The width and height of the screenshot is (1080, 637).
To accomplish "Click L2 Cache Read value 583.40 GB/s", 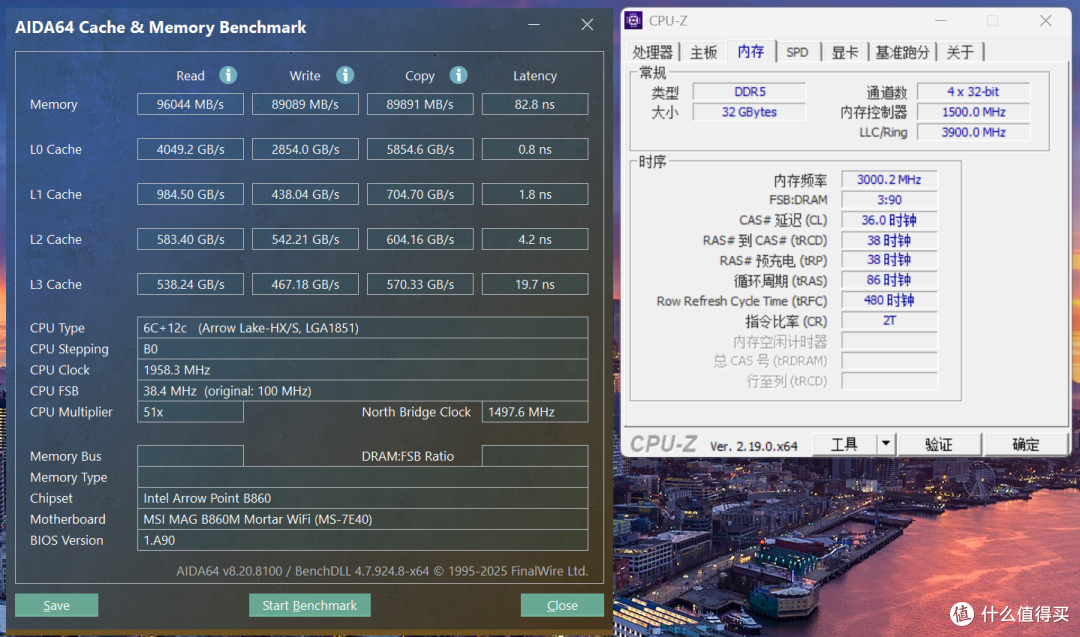I will tap(190, 239).
